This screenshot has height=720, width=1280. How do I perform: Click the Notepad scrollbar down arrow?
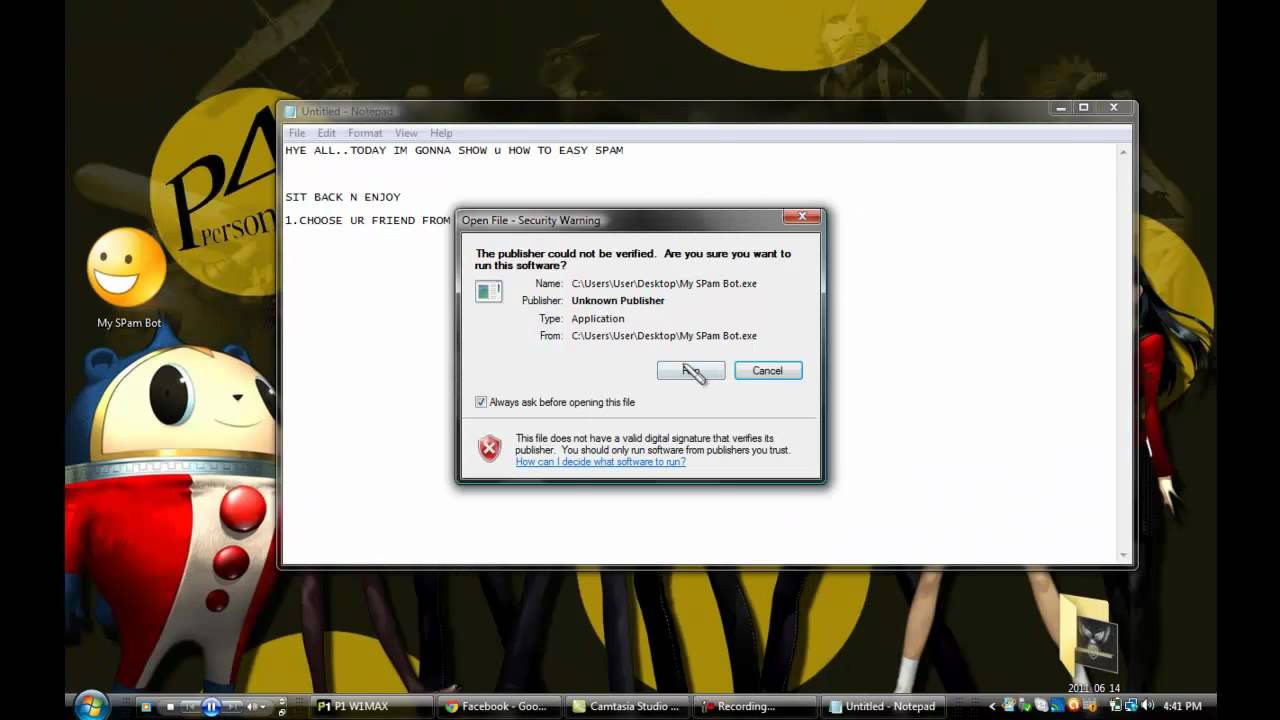tap(1123, 555)
